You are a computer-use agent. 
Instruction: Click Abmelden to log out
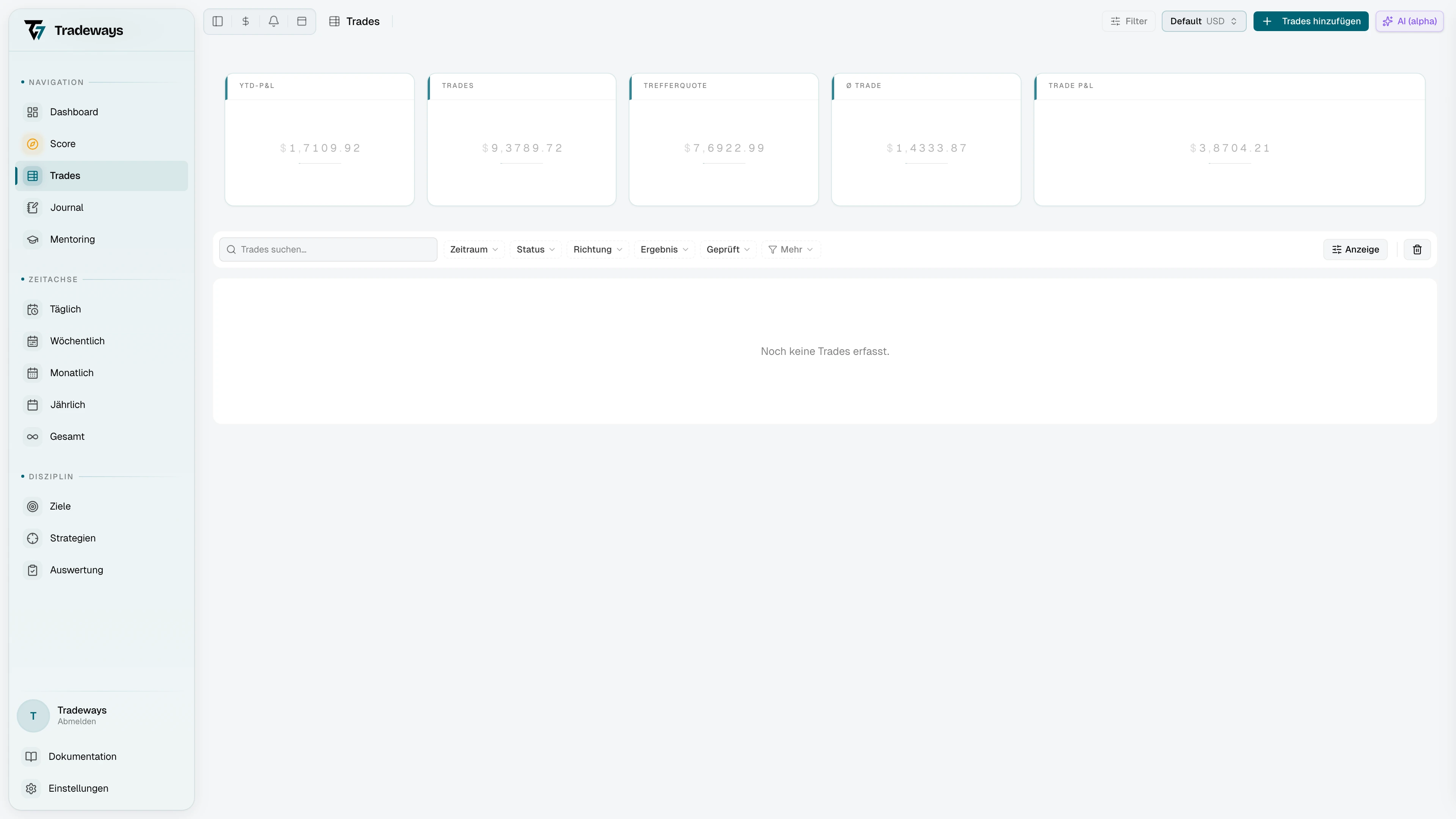click(77, 722)
